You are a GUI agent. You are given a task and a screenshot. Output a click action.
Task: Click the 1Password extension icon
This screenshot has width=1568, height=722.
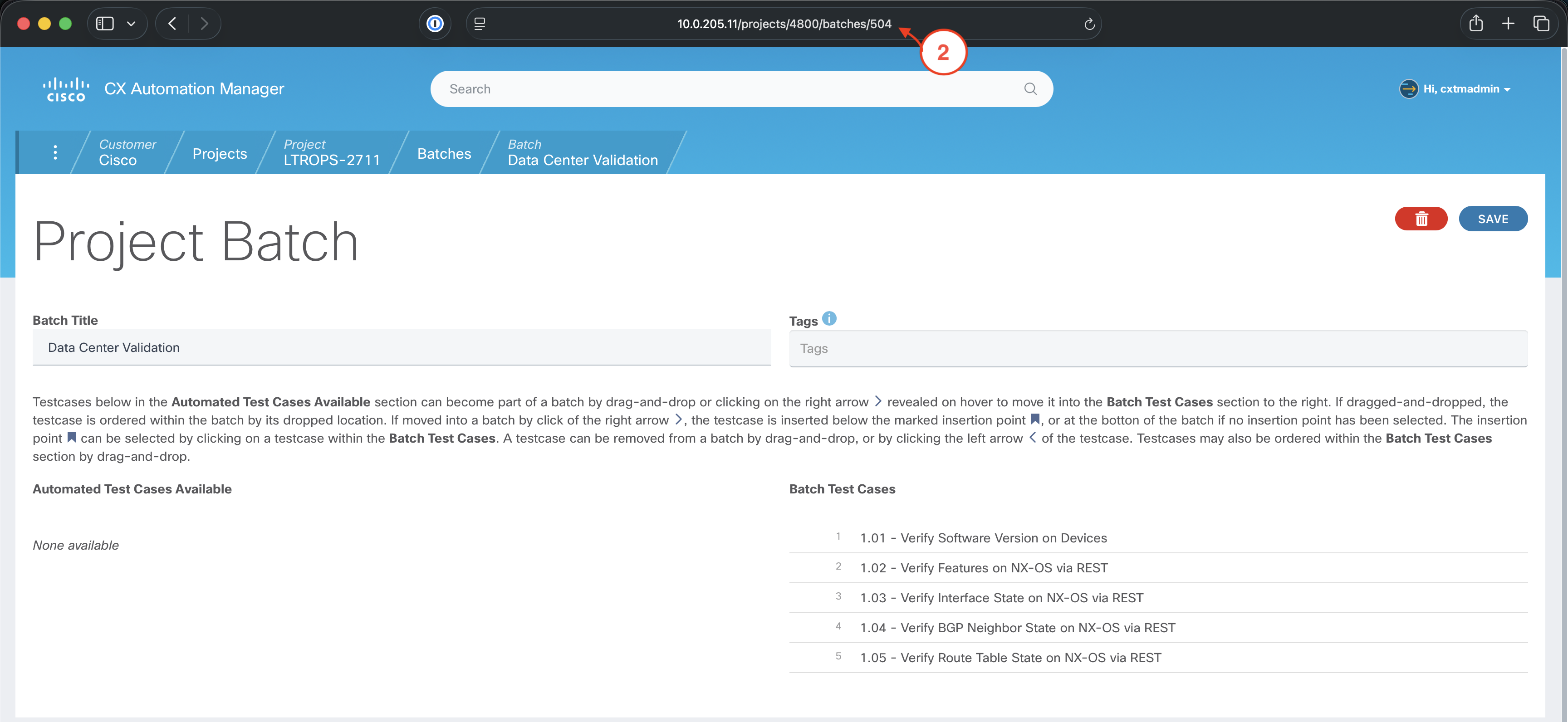click(x=435, y=24)
